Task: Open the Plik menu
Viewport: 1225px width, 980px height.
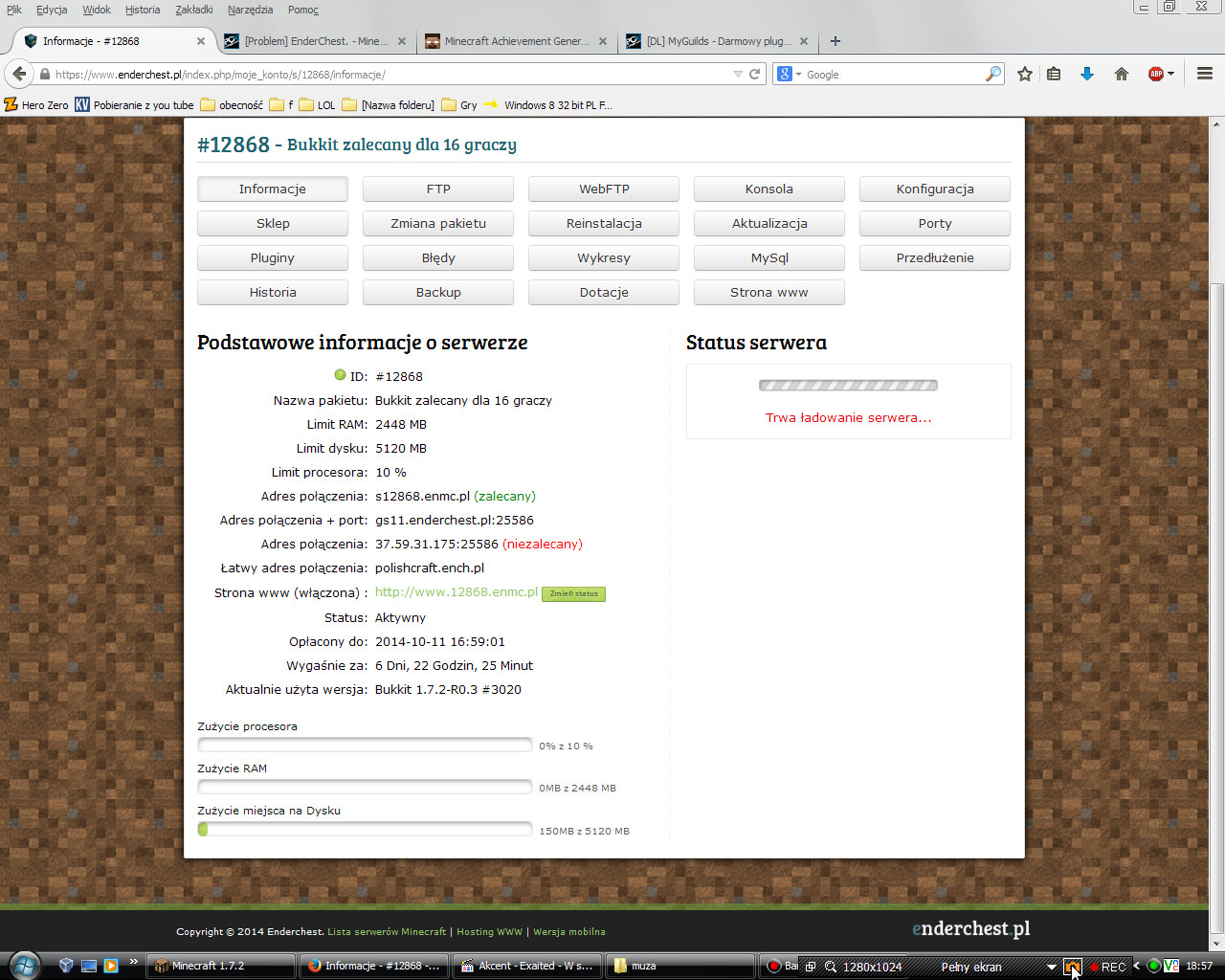Action: tap(14, 10)
